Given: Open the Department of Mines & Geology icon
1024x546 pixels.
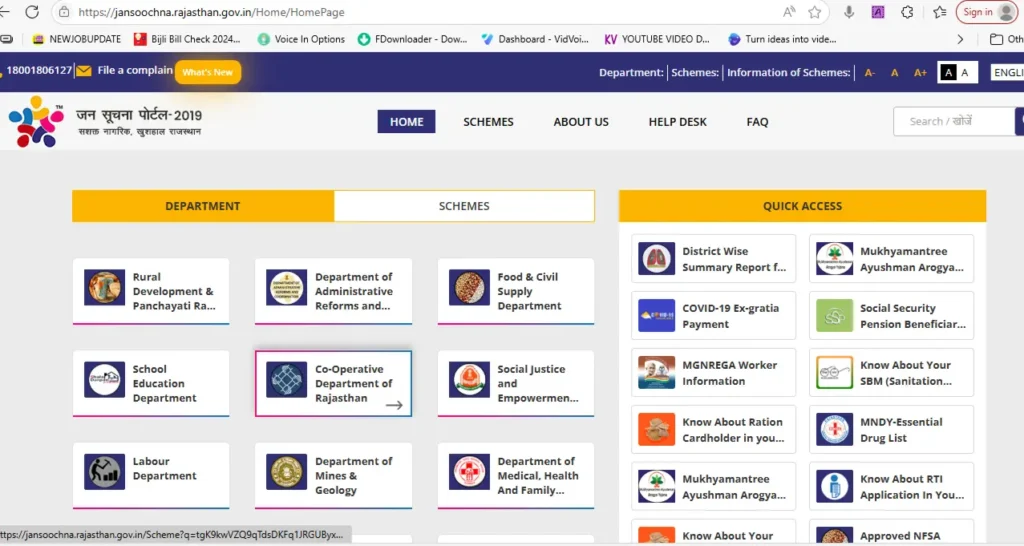Looking at the screenshot, I should point(286,472).
